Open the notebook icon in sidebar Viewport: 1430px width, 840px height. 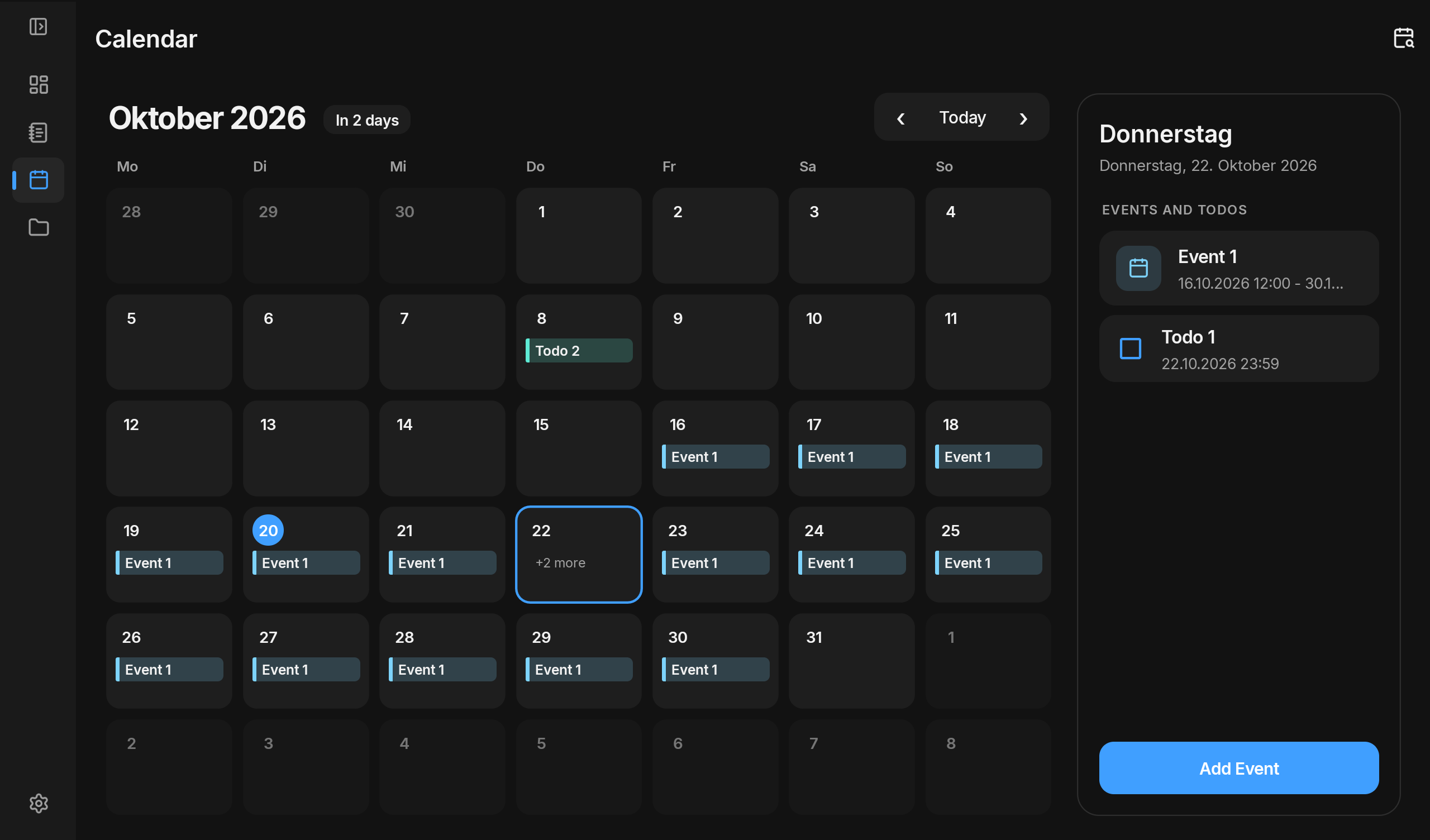(x=38, y=132)
